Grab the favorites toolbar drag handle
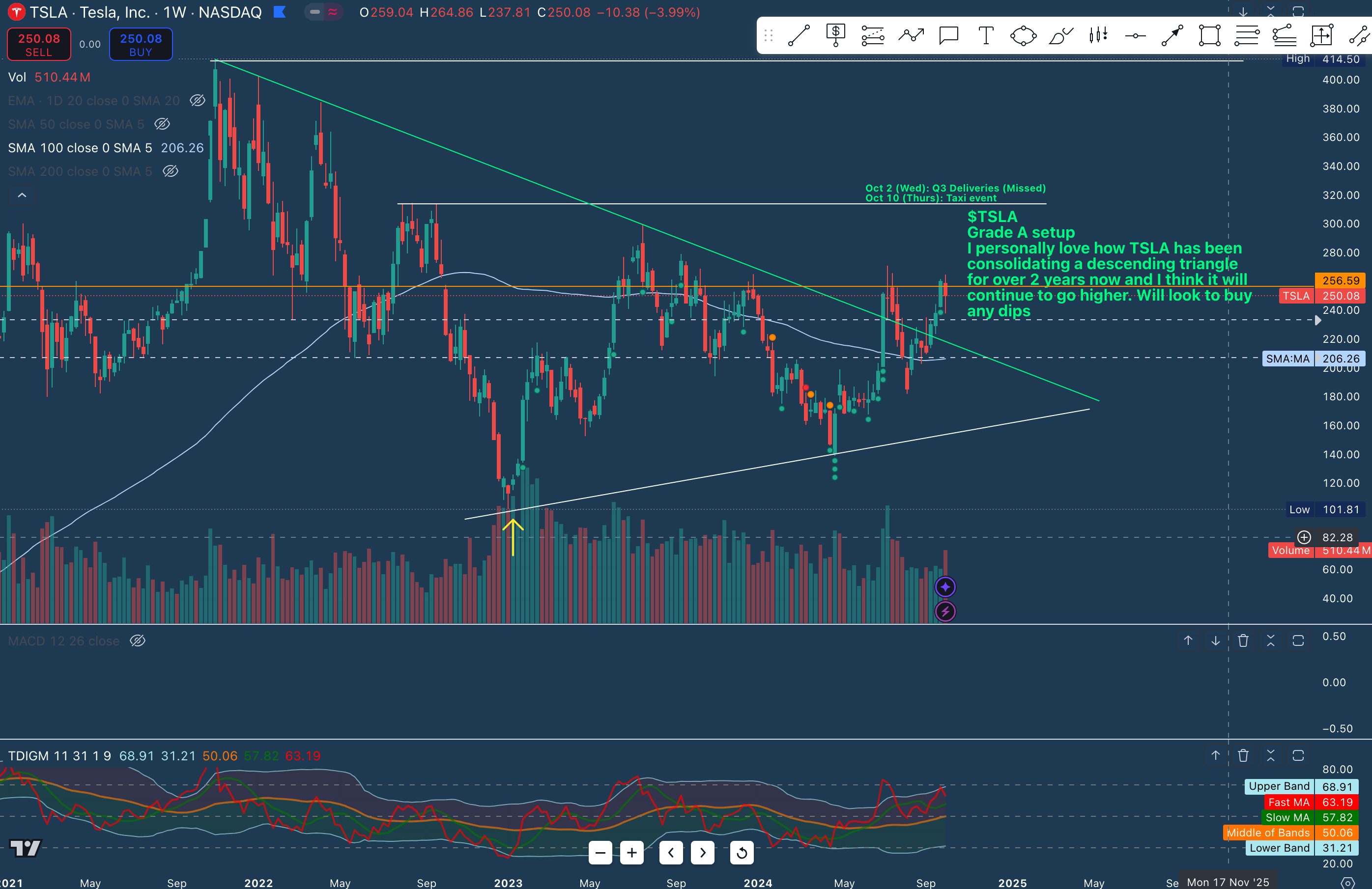This screenshot has height=889, width=1372. (769, 36)
